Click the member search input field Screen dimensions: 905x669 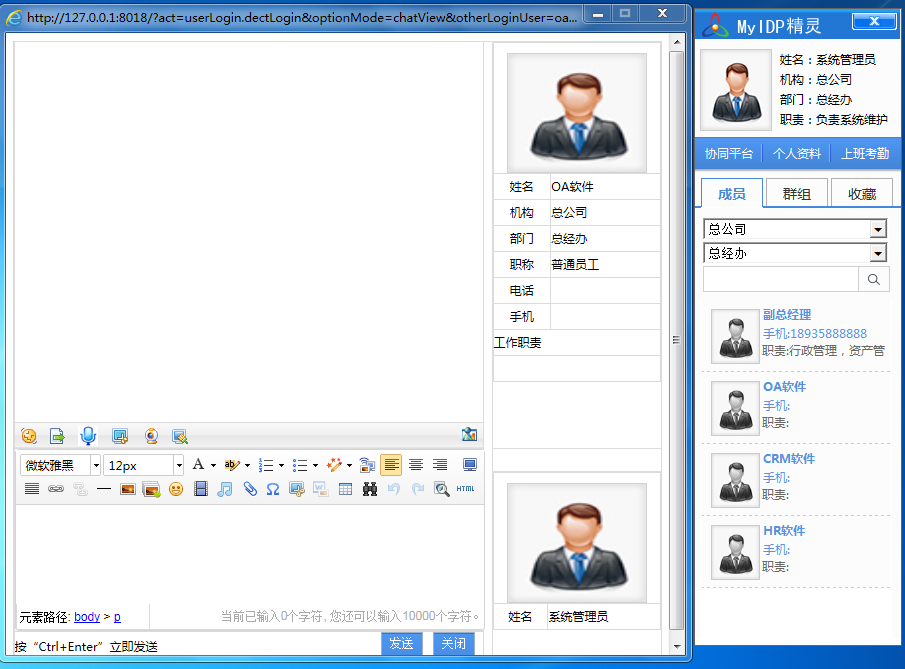point(780,279)
